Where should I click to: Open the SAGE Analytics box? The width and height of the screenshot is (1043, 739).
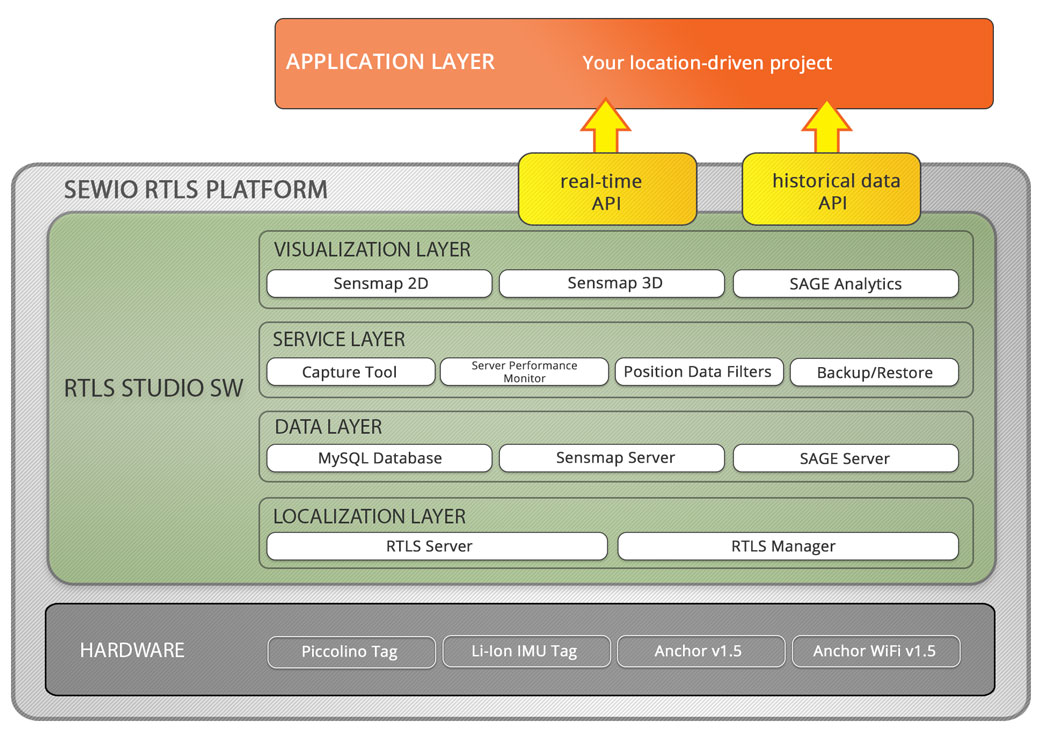click(846, 283)
